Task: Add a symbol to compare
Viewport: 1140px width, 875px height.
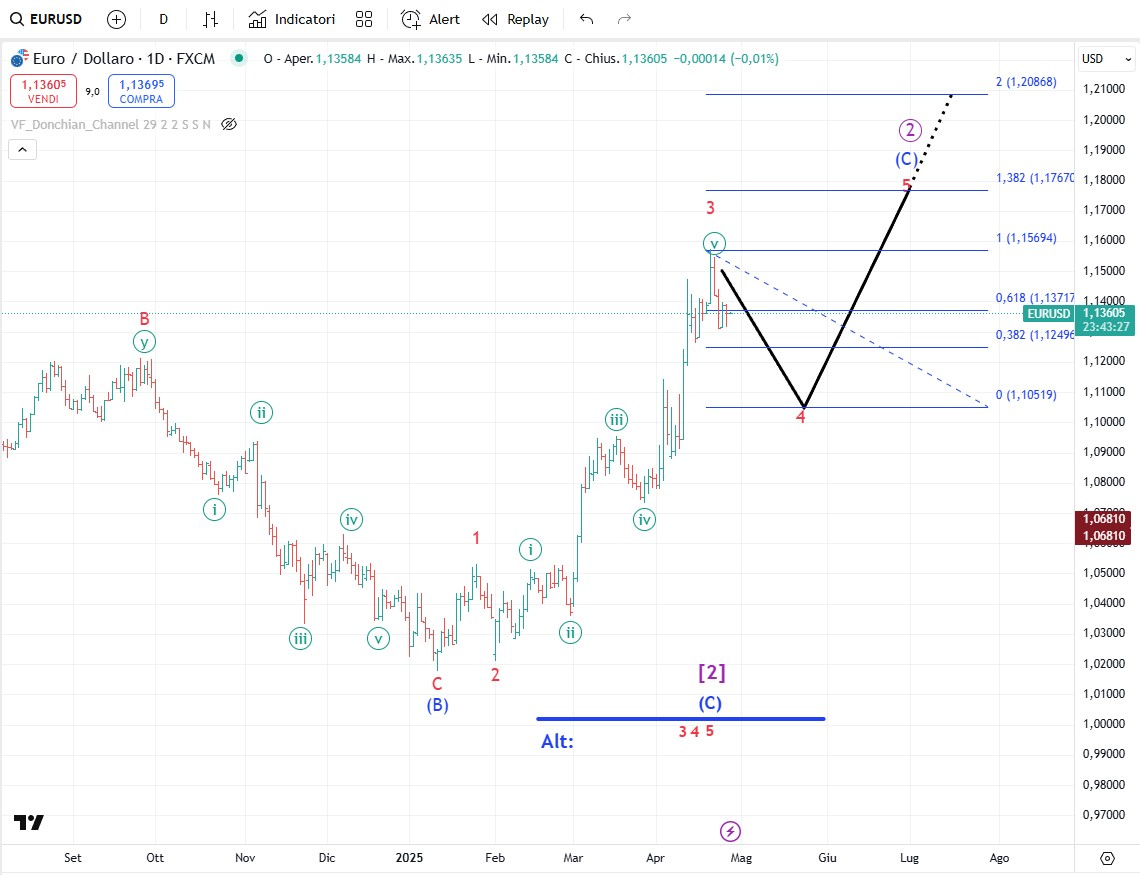Action: [x=116, y=20]
